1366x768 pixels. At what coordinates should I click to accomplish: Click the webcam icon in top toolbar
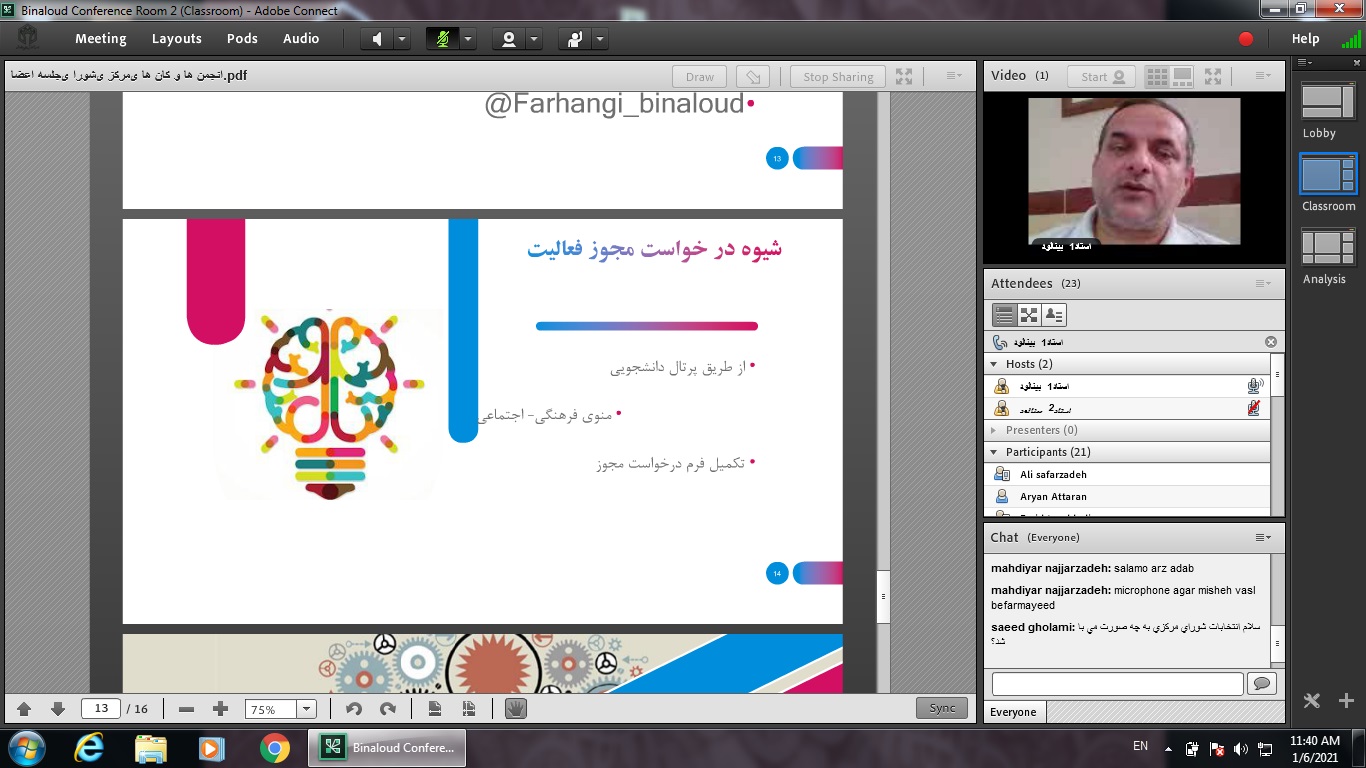pos(509,39)
